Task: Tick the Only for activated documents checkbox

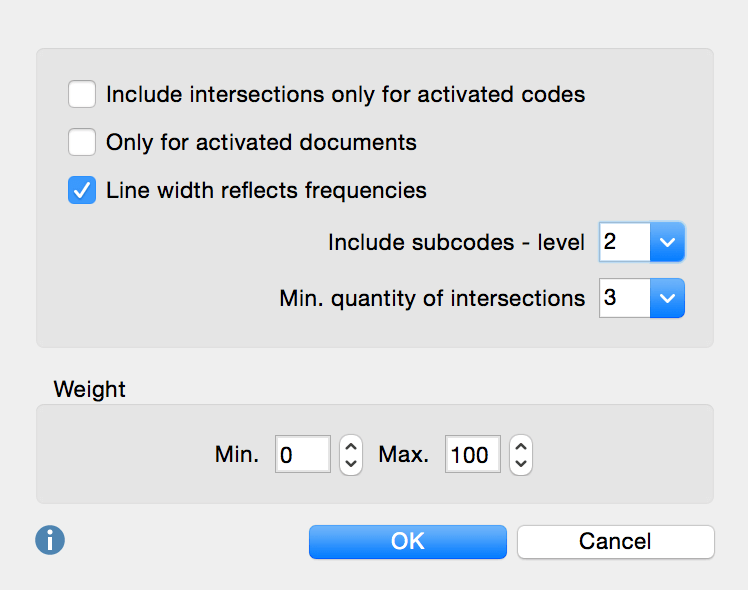Action: pos(82,142)
